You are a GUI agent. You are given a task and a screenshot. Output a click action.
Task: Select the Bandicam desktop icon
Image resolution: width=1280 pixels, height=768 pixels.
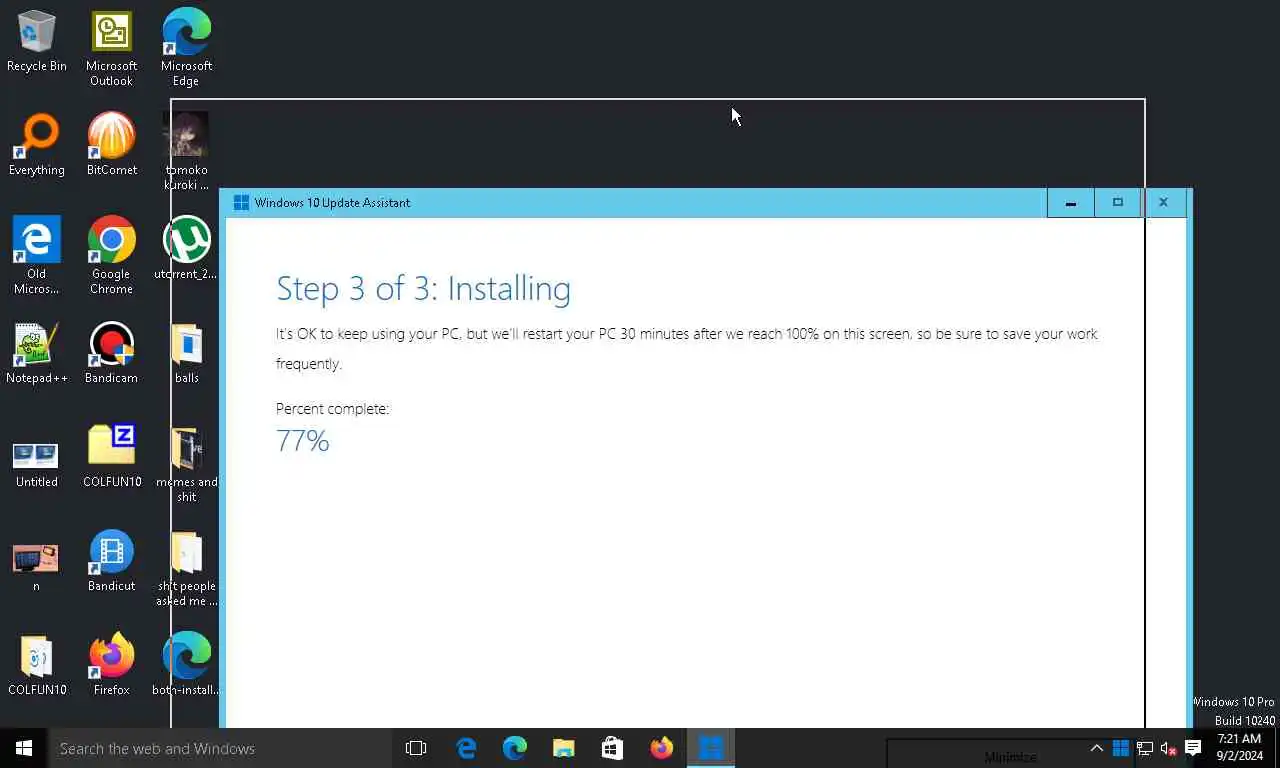pyautogui.click(x=111, y=354)
